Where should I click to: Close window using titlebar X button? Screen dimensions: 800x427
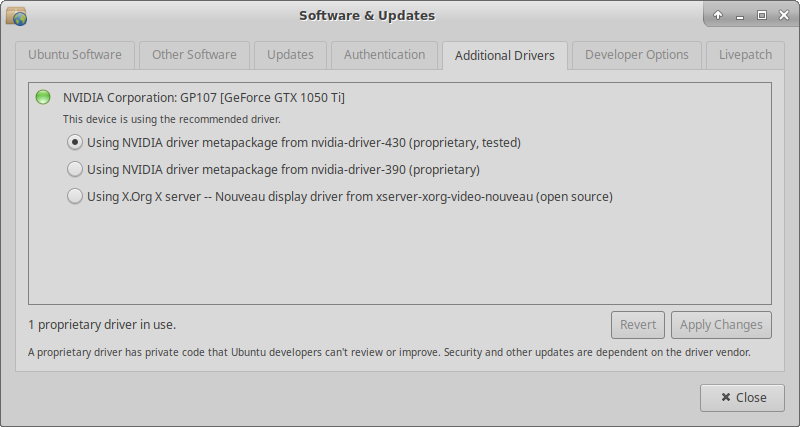pos(782,16)
